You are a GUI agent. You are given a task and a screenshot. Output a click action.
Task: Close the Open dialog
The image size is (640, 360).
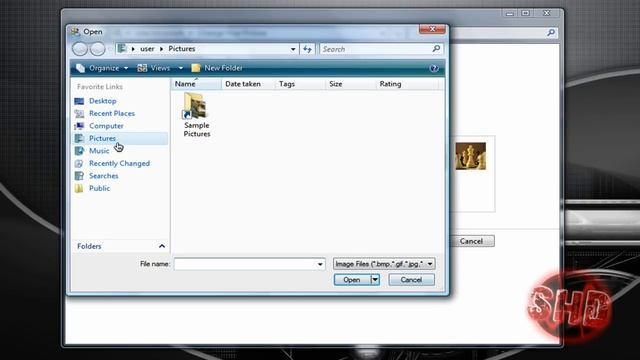[x=432, y=29]
